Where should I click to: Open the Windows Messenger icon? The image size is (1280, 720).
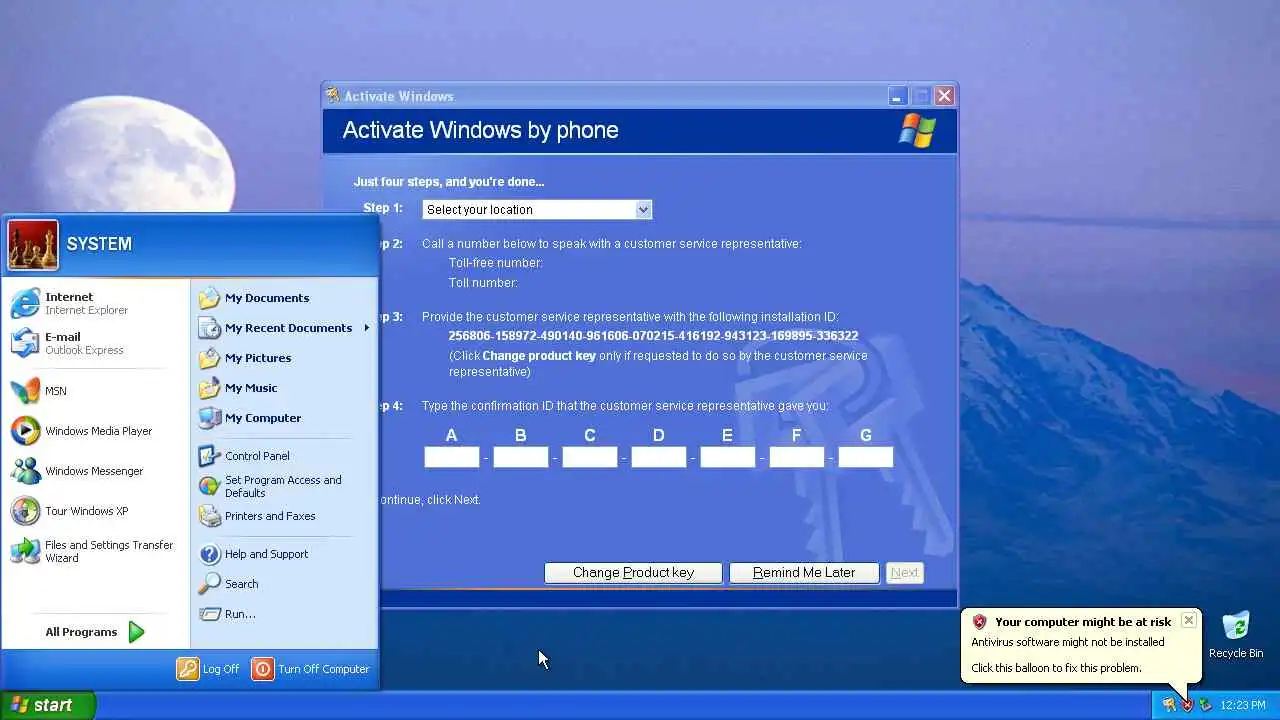click(x=25, y=471)
